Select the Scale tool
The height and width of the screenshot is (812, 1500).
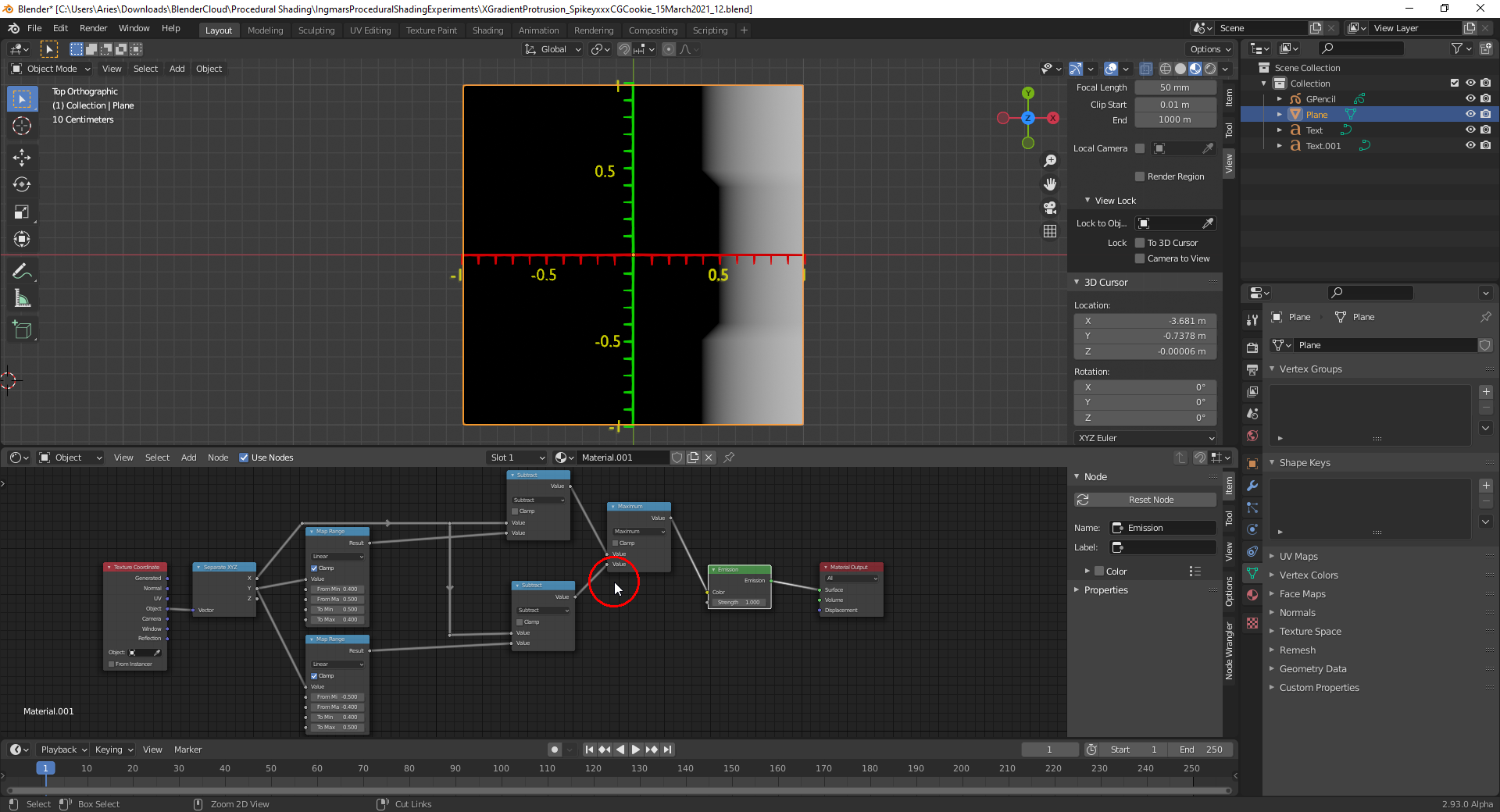click(x=22, y=212)
